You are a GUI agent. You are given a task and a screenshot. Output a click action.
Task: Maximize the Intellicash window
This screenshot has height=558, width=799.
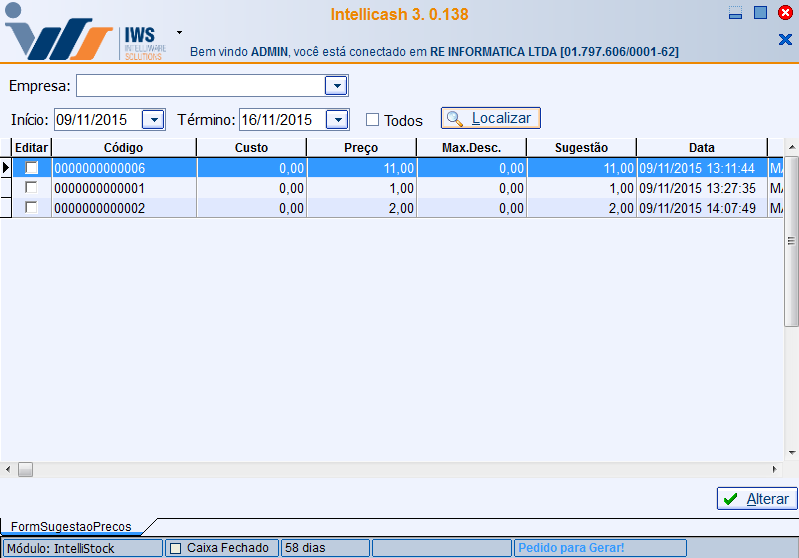[760, 13]
